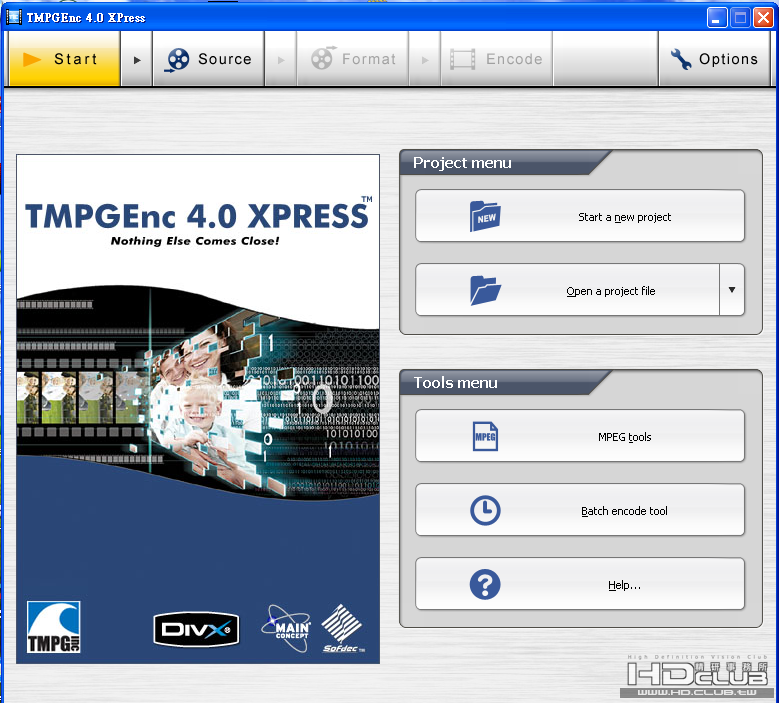
Task: Start a new project
Action: click(x=580, y=216)
